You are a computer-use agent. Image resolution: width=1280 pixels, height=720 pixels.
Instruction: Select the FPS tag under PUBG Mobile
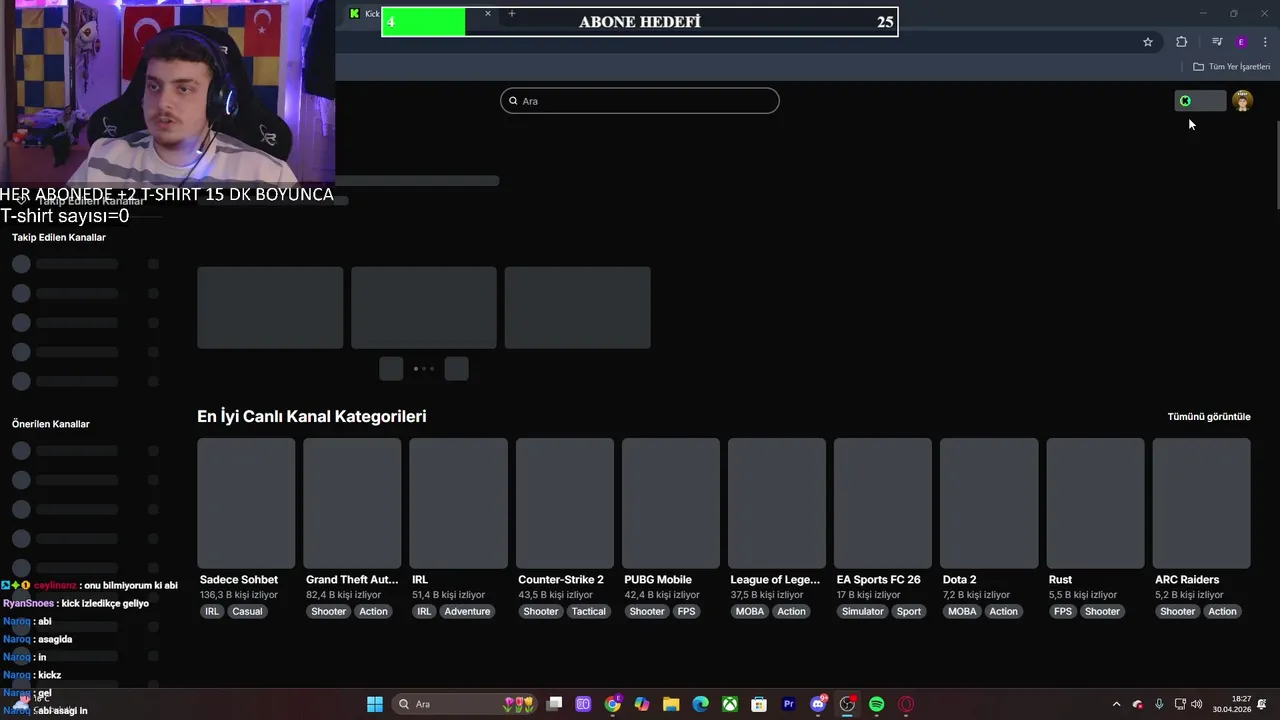click(686, 612)
